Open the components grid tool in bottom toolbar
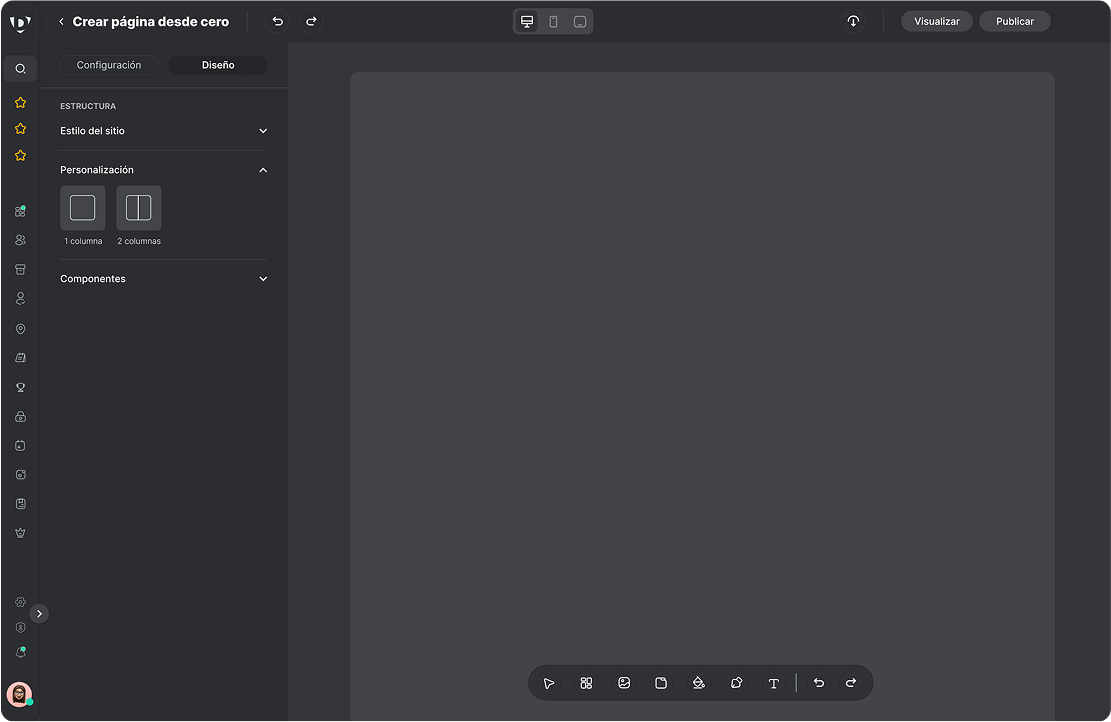This screenshot has height=722, width=1111. (586, 683)
